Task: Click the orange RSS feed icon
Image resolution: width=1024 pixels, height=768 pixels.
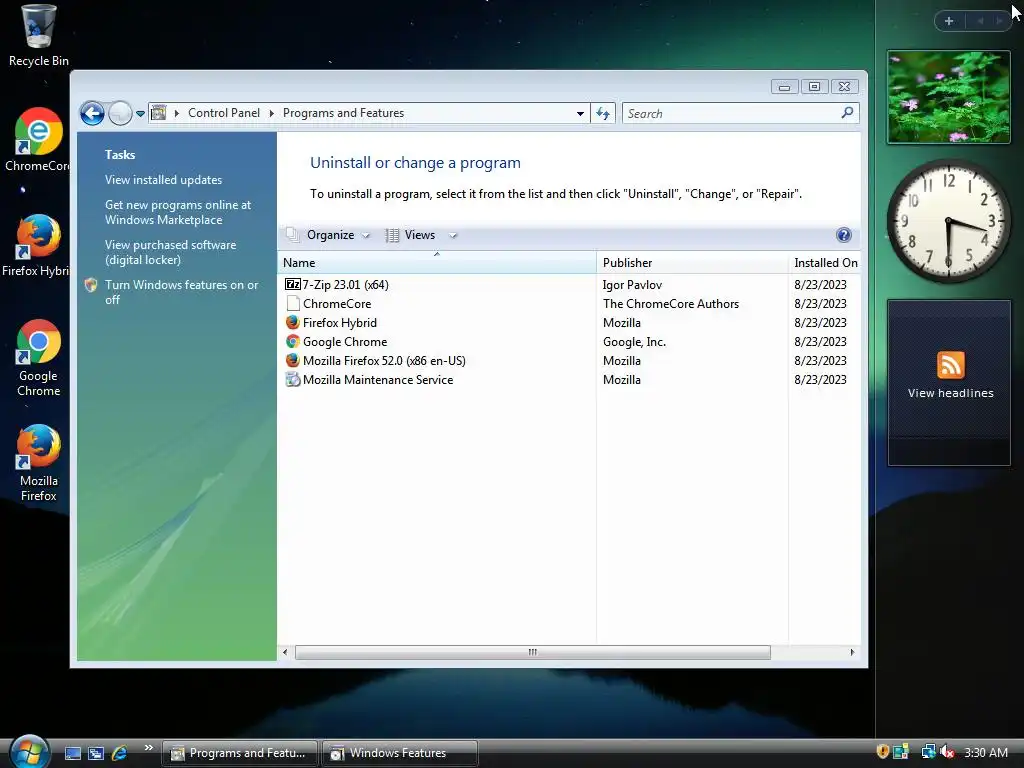Action: pos(950,365)
